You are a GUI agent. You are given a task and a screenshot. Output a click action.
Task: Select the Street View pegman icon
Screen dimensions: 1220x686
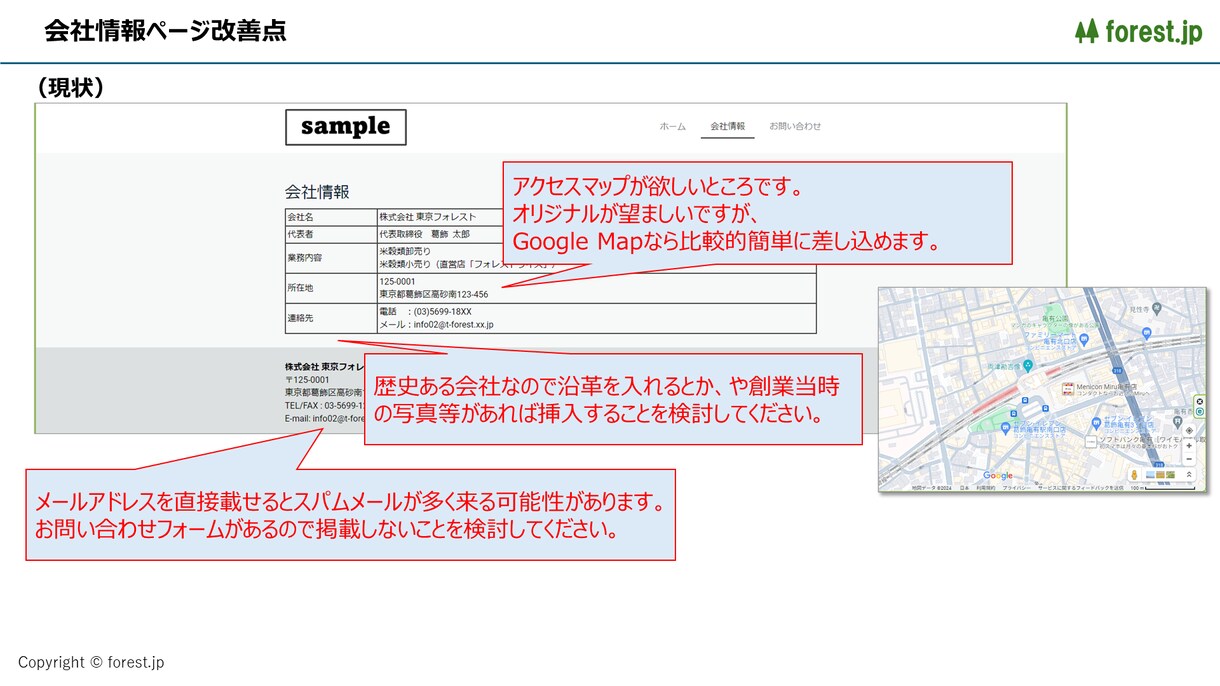coord(1134,475)
